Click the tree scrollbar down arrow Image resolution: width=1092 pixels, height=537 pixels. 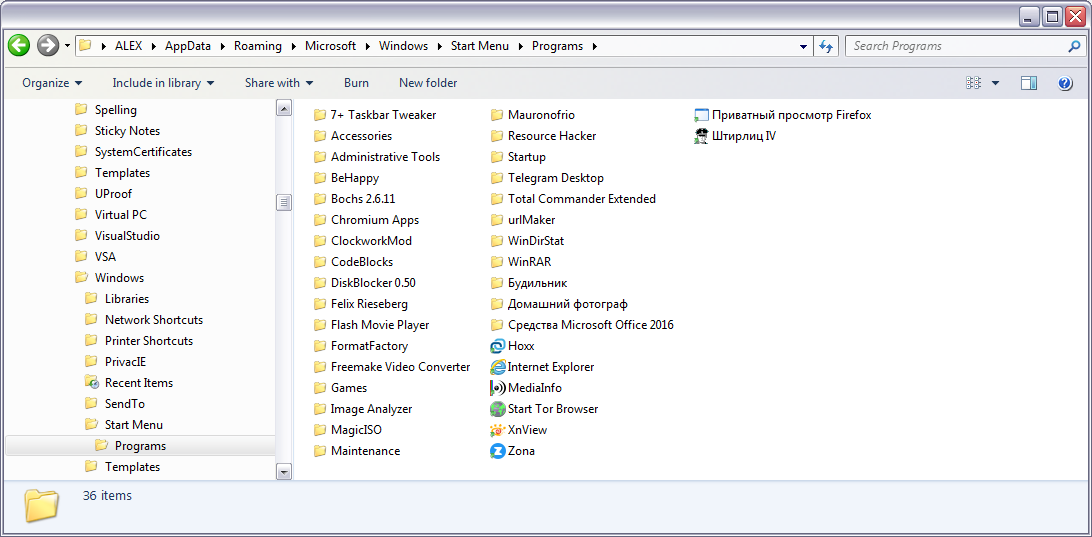[283, 472]
